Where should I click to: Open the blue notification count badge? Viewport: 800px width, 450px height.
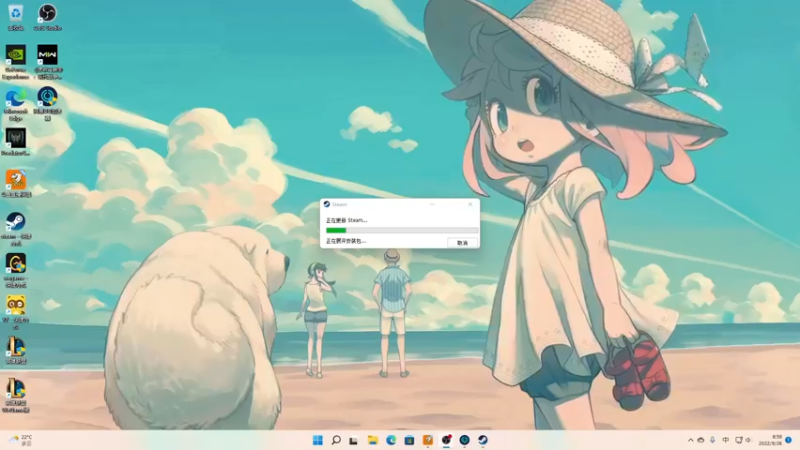[x=788, y=440]
